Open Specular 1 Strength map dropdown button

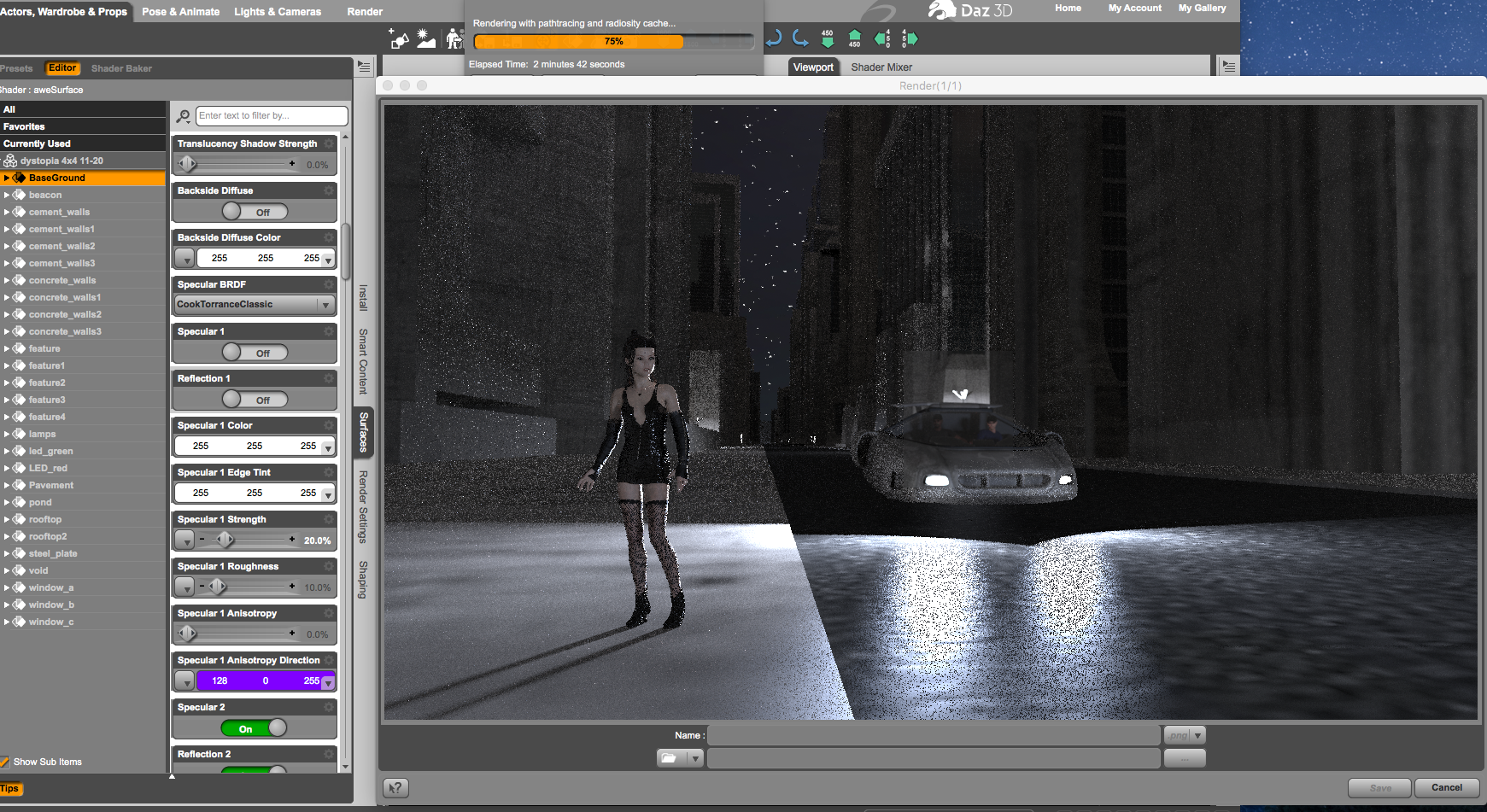184,540
